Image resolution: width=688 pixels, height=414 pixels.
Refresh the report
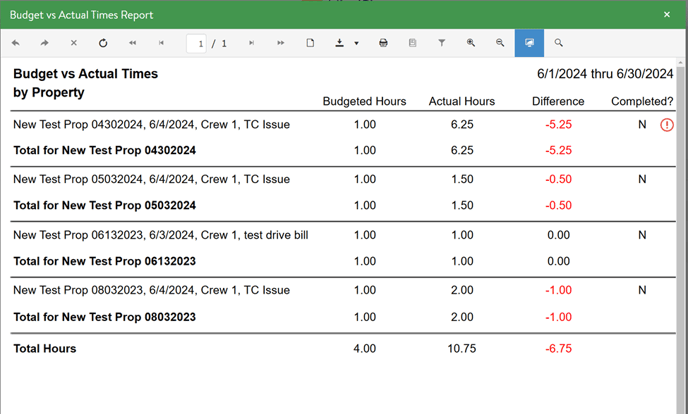[x=103, y=44]
